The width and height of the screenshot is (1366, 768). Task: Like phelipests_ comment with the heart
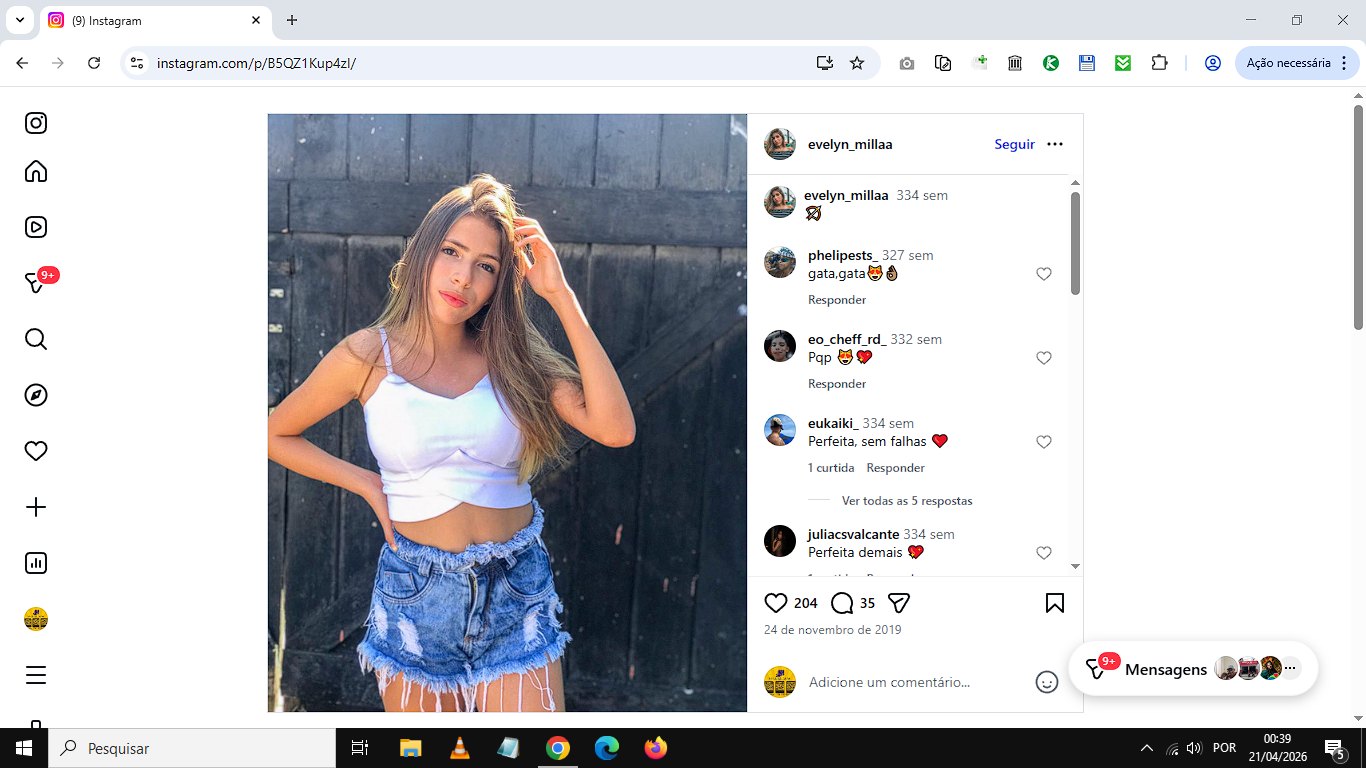pos(1044,274)
